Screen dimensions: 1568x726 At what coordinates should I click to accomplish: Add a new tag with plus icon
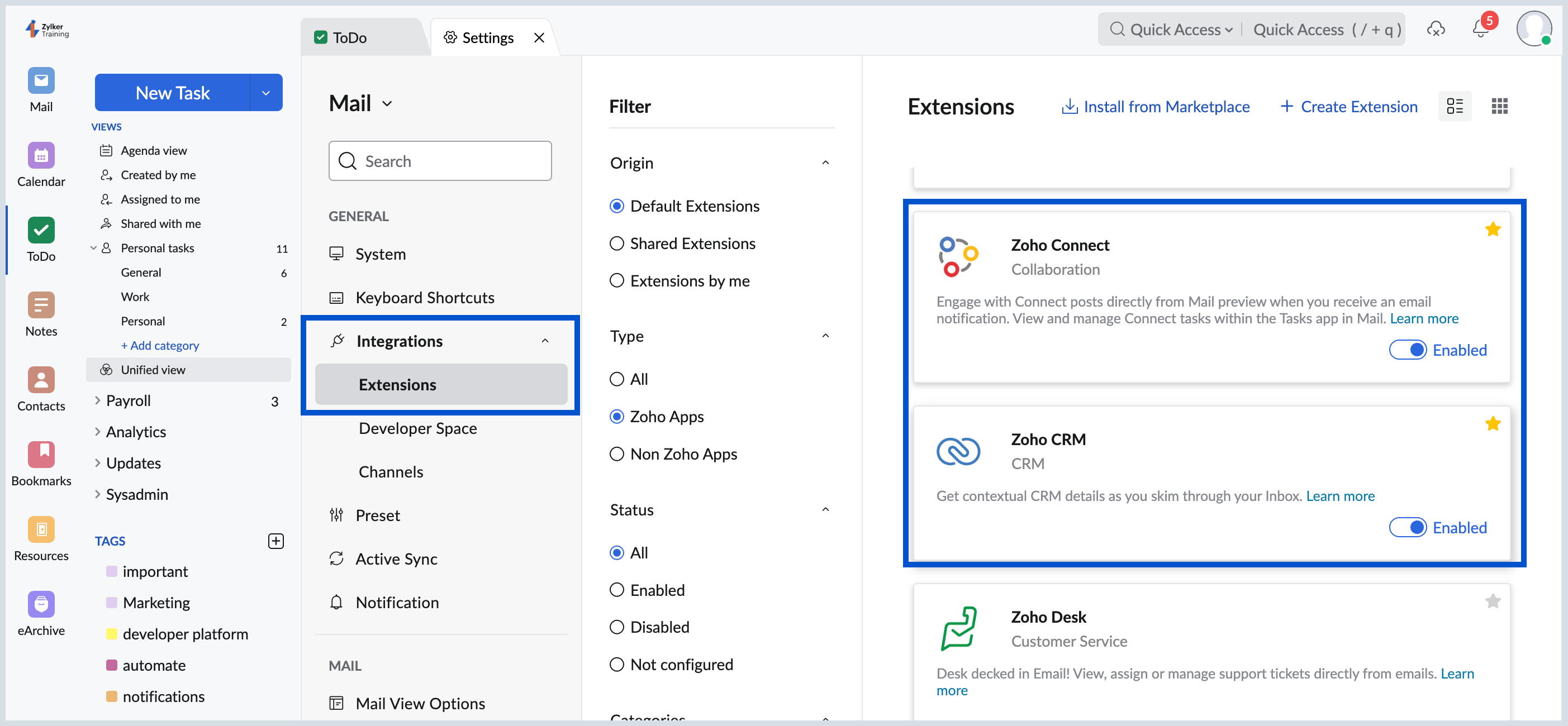pyautogui.click(x=275, y=541)
